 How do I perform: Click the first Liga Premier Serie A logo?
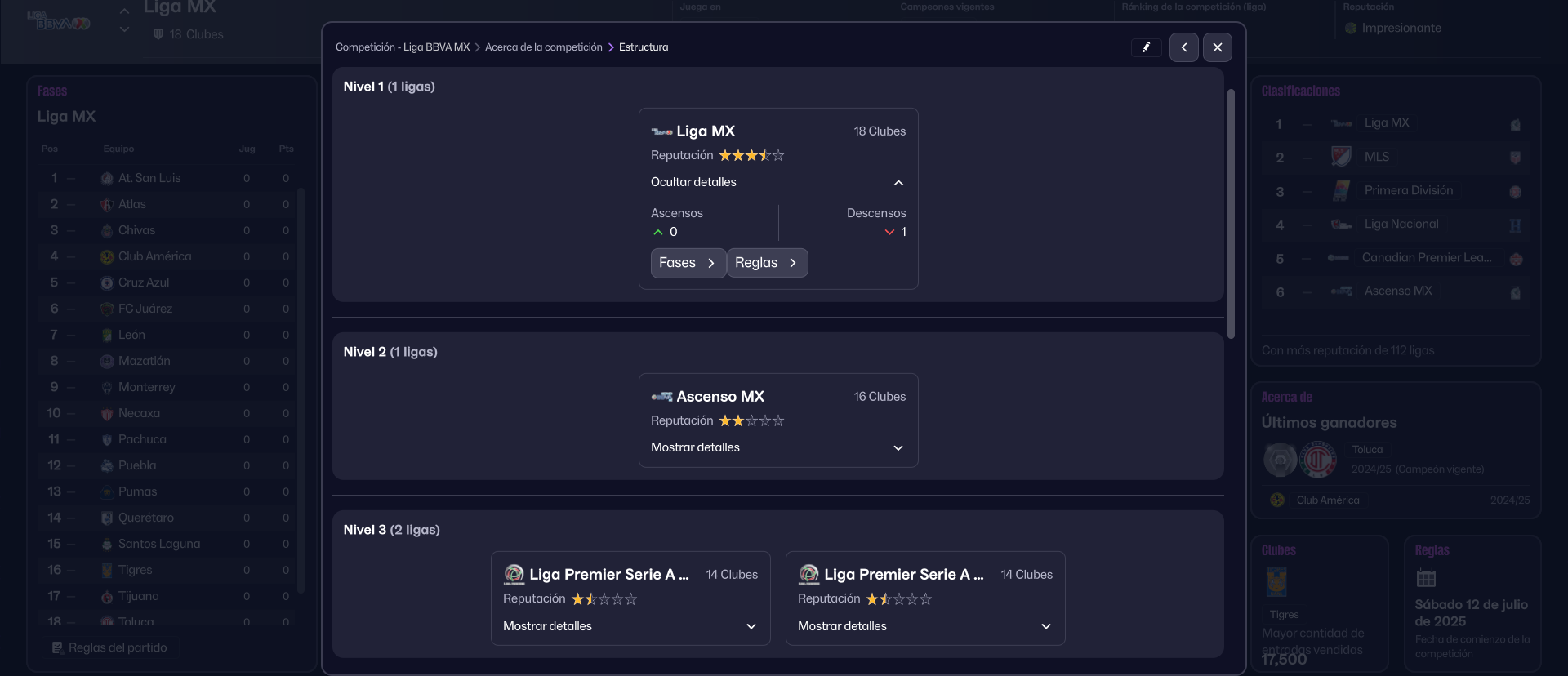pos(514,575)
